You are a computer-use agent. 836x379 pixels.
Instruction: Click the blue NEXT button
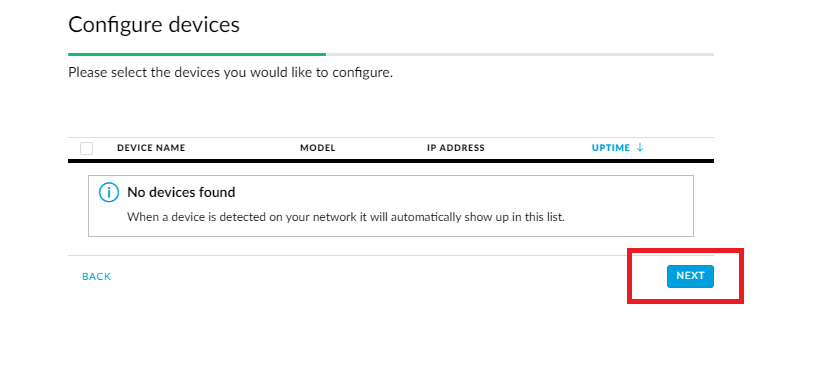[x=690, y=276]
